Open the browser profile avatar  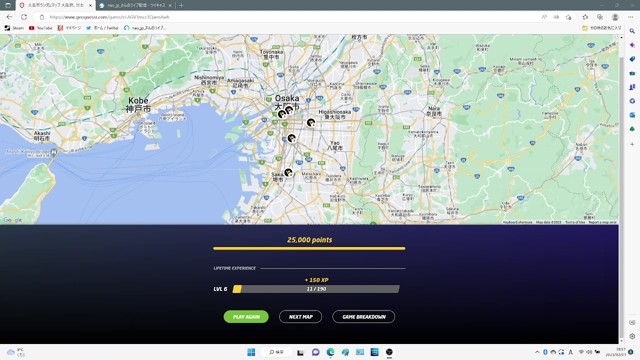(x=615, y=17)
